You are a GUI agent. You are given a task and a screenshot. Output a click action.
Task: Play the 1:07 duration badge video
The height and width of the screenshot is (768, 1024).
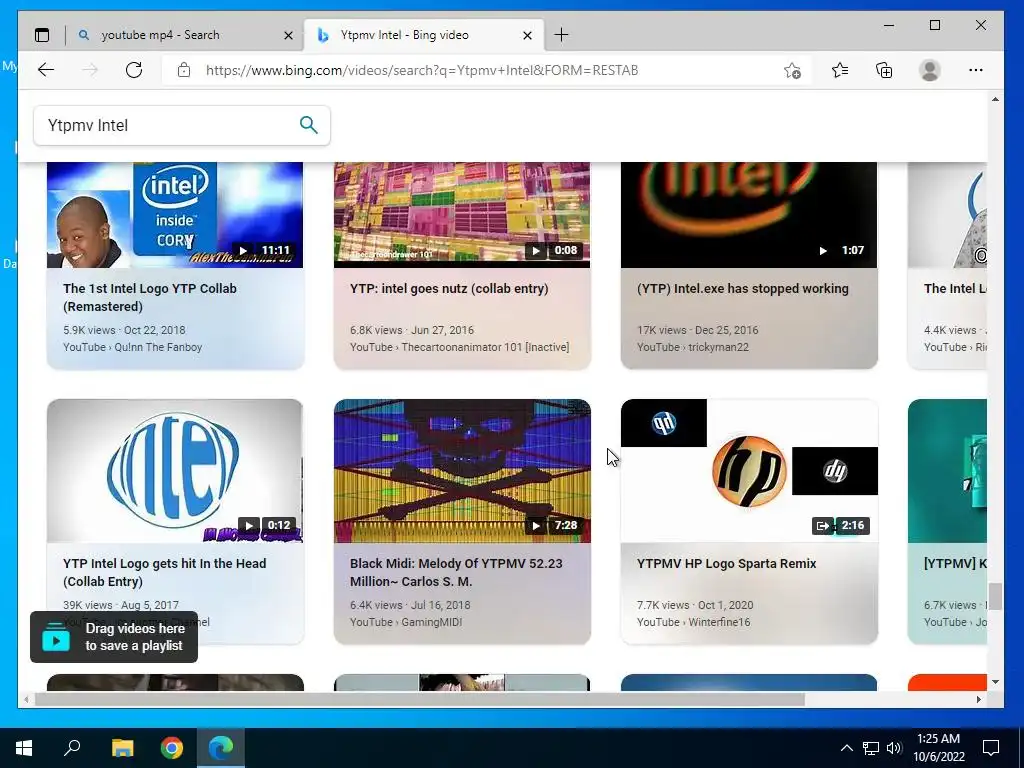[x=841, y=250]
